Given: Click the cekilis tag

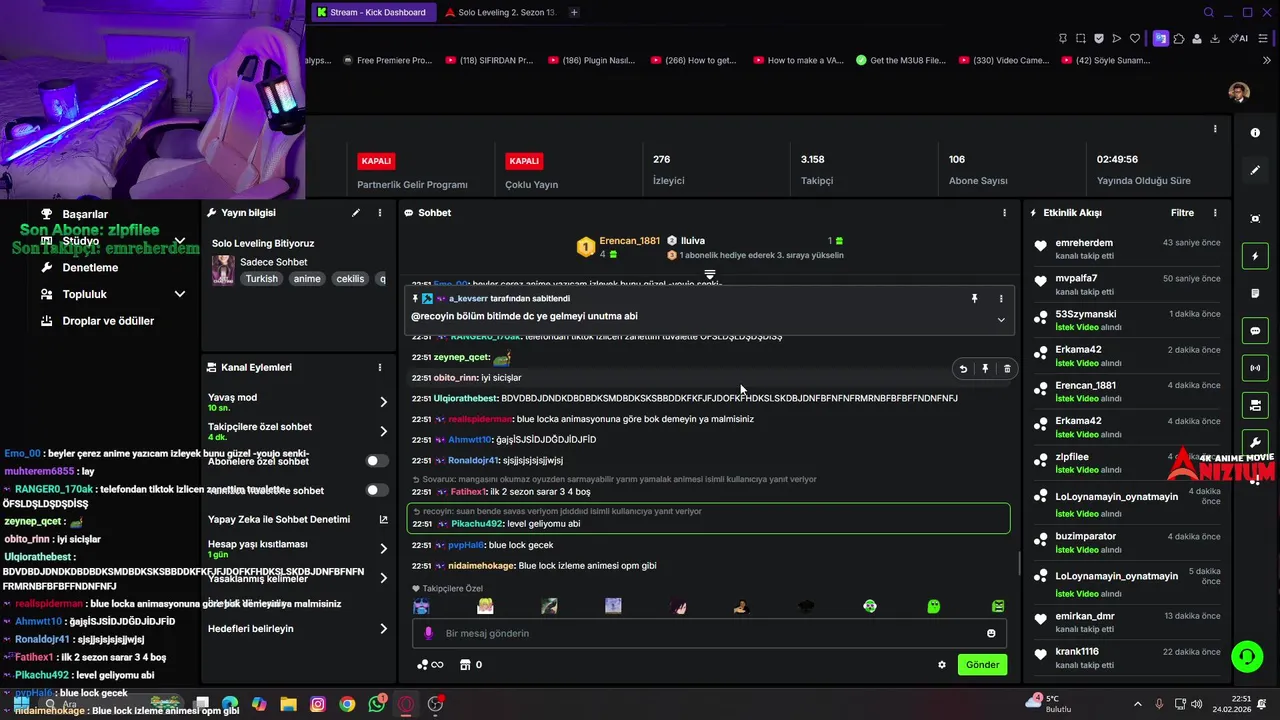Looking at the screenshot, I should [350, 279].
